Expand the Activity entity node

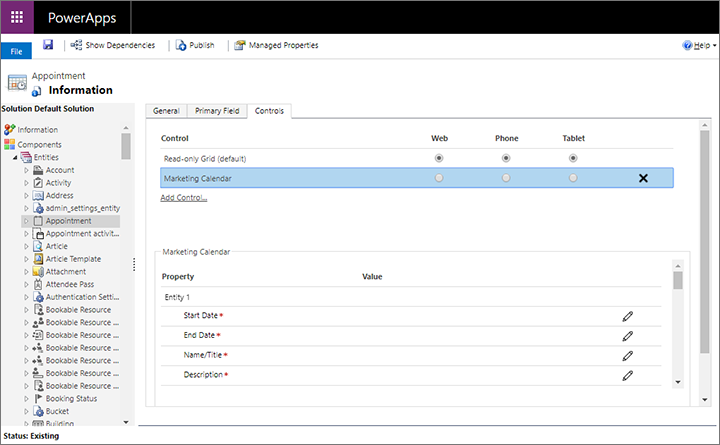tap(26, 183)
